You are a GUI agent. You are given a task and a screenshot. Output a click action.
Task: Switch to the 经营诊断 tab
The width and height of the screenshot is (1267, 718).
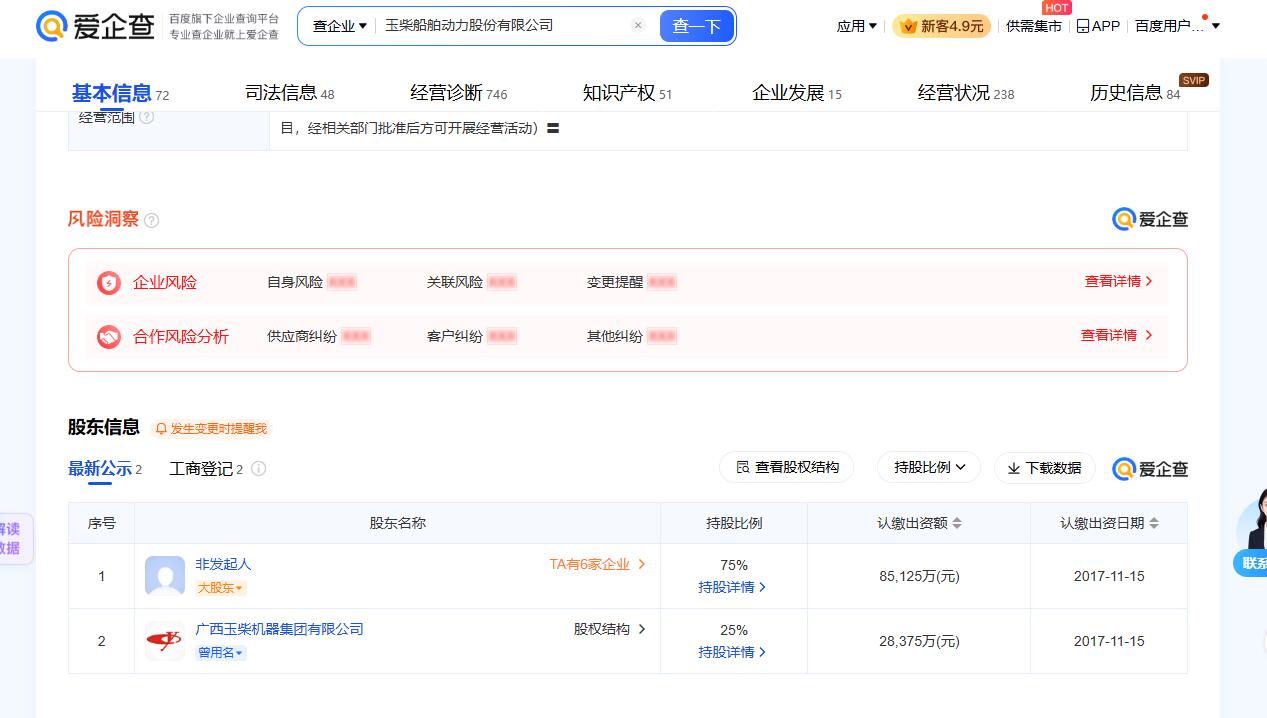[x=458, y=93]
